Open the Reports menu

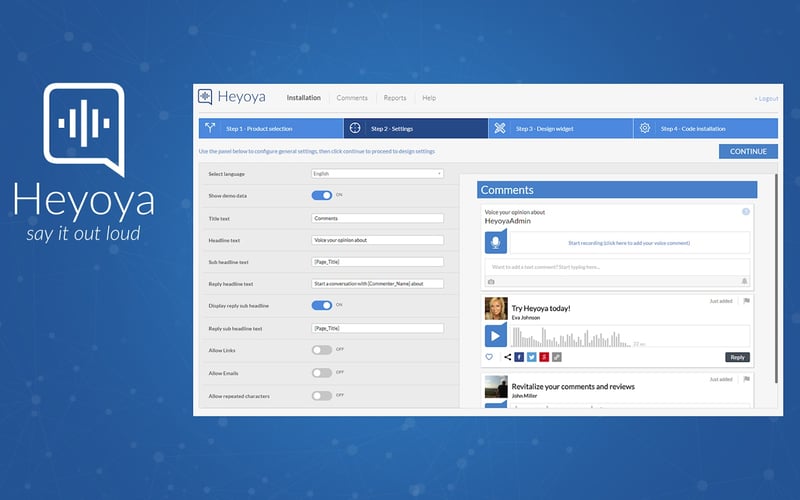pyautogui.click(x=395, y=97)
